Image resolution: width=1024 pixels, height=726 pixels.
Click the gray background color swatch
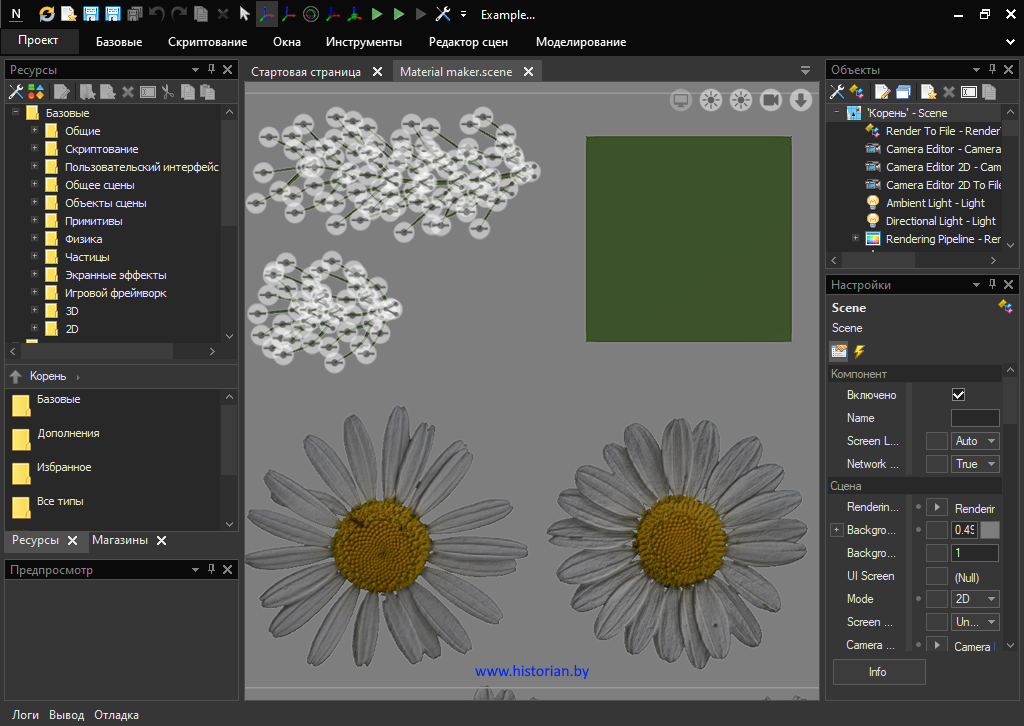989,530
